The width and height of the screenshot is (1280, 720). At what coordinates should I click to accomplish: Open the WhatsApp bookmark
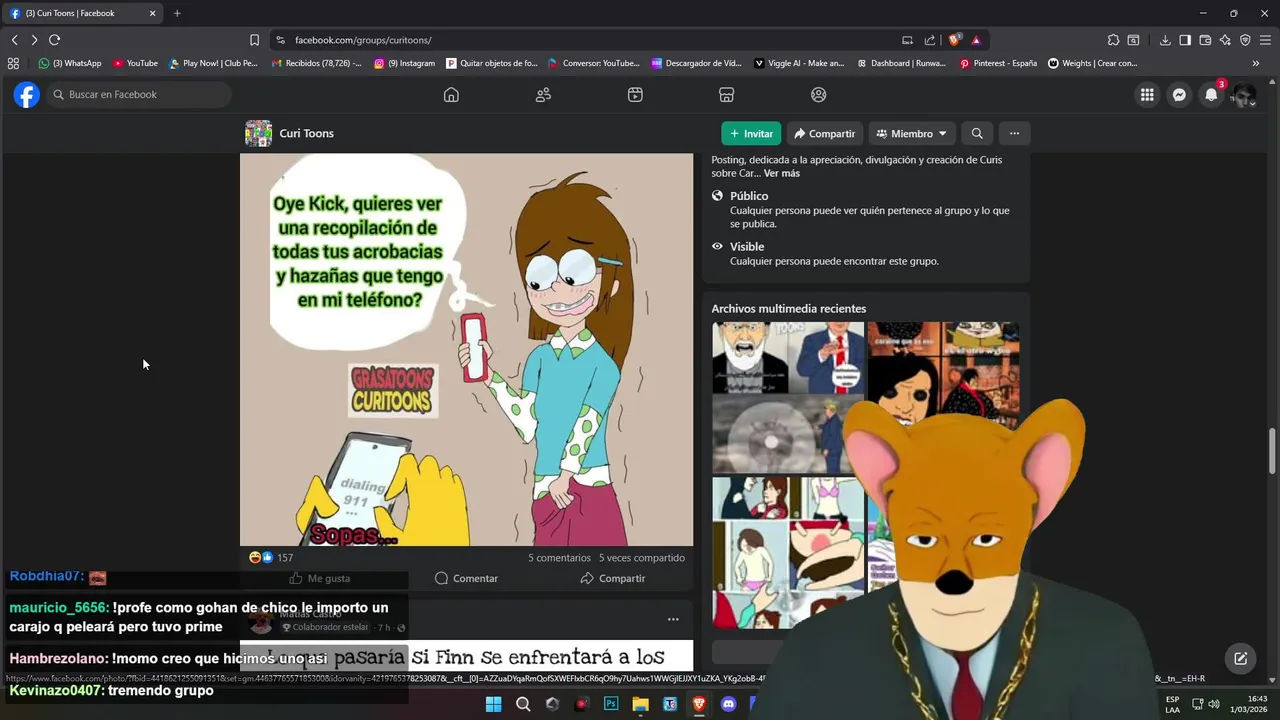pos(70,63)
